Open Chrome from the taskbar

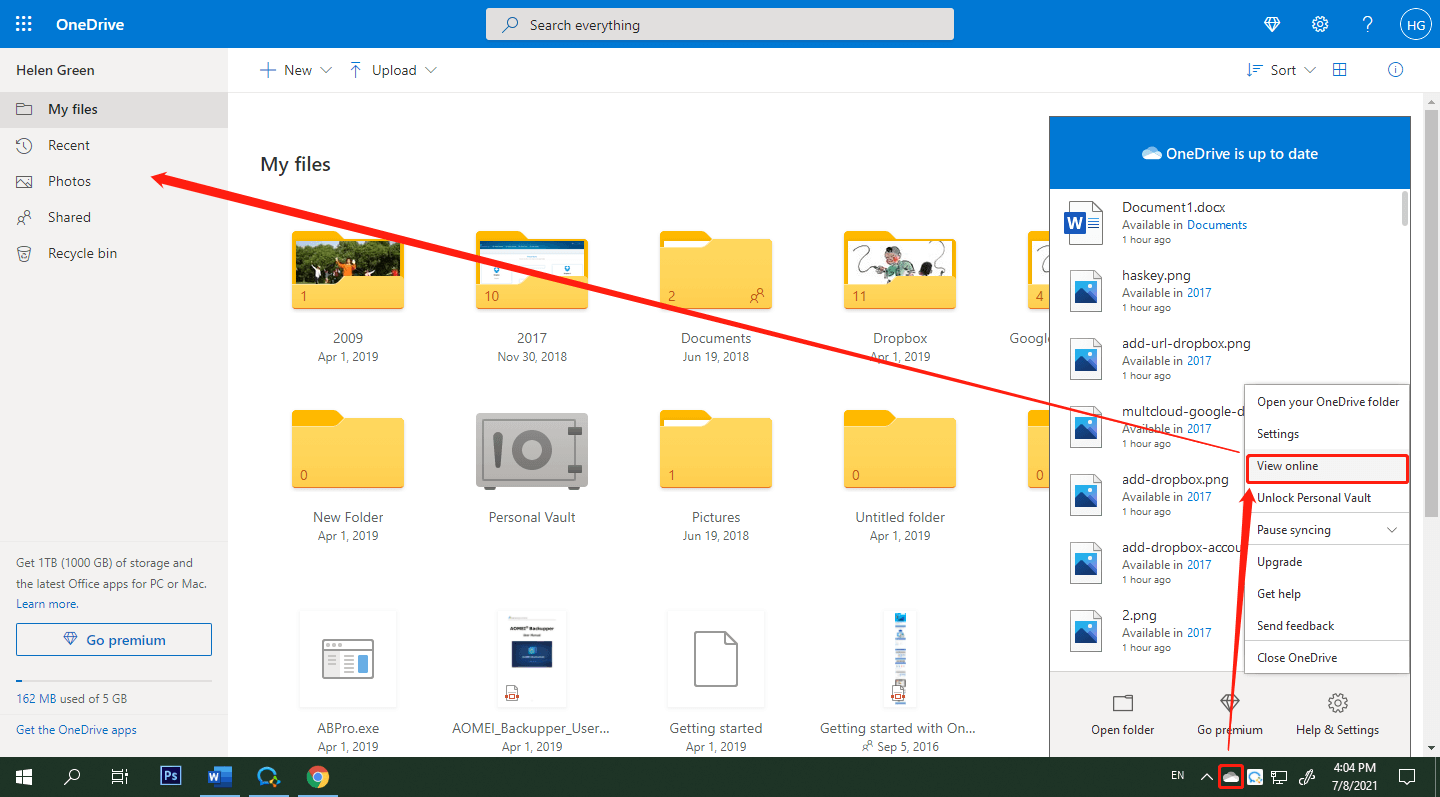point(318,776)
